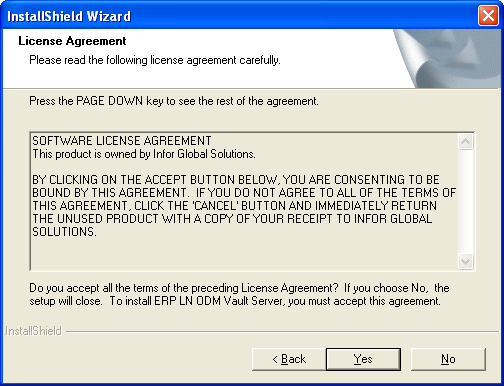Screen dimensions: 504x386
Task: Click the InstallShield branding label
Action: (34, 331)
